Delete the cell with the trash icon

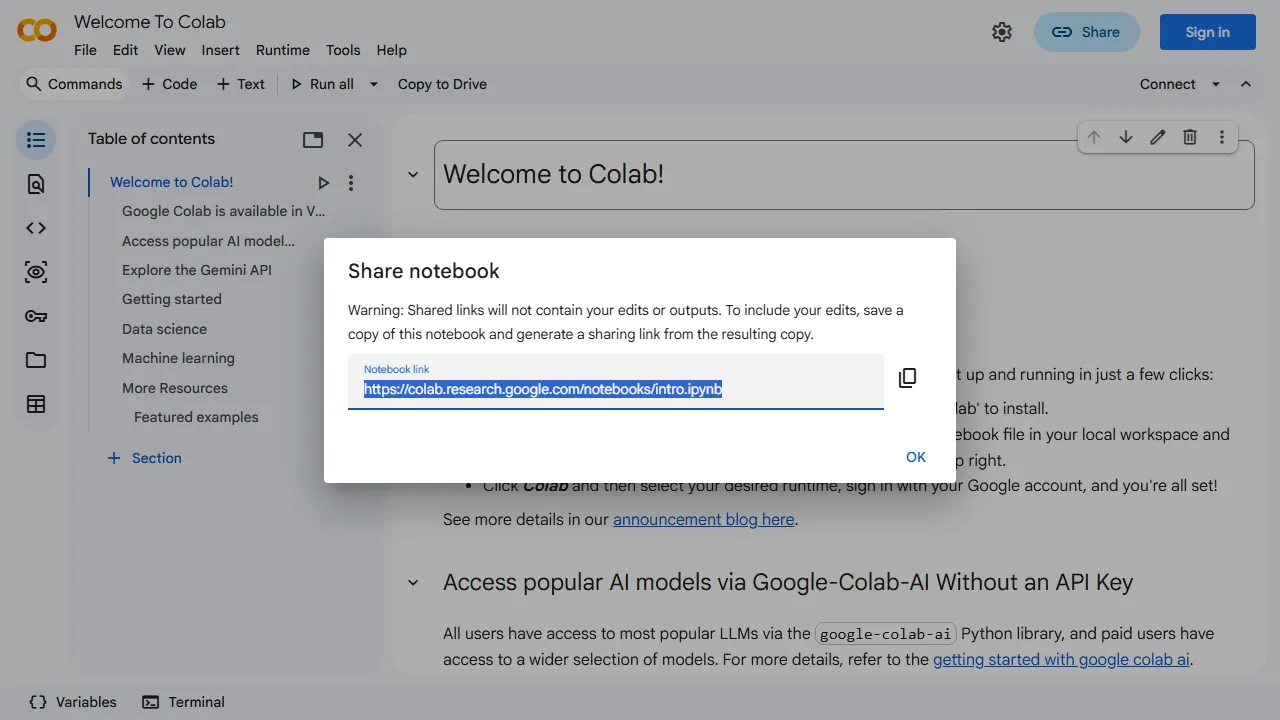point(1190,137)
